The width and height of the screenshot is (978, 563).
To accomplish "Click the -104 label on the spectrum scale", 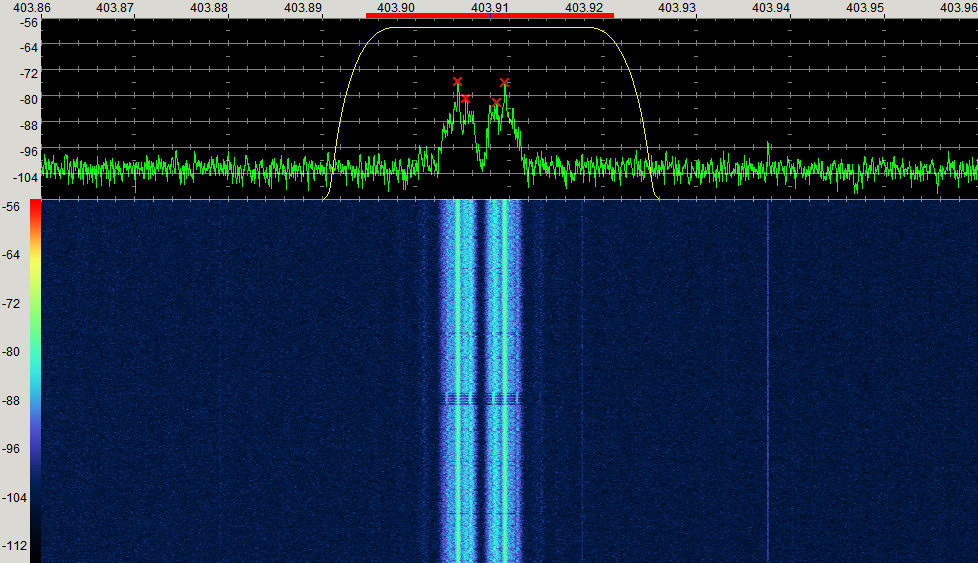I will point(26,178).
